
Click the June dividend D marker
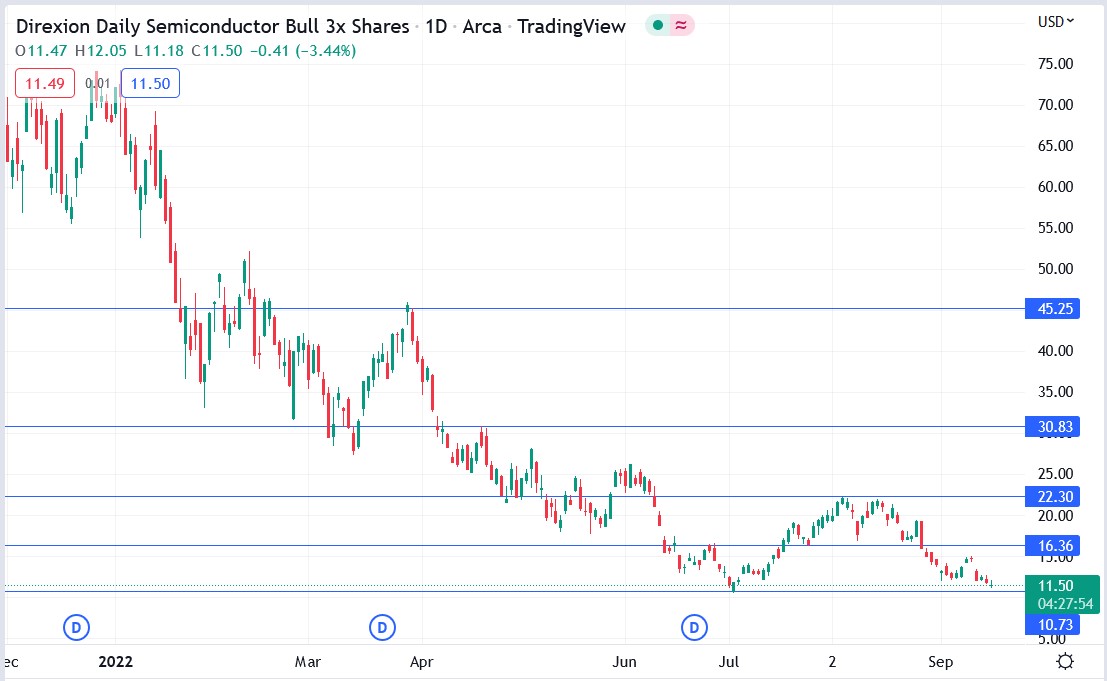click(694, 627)
